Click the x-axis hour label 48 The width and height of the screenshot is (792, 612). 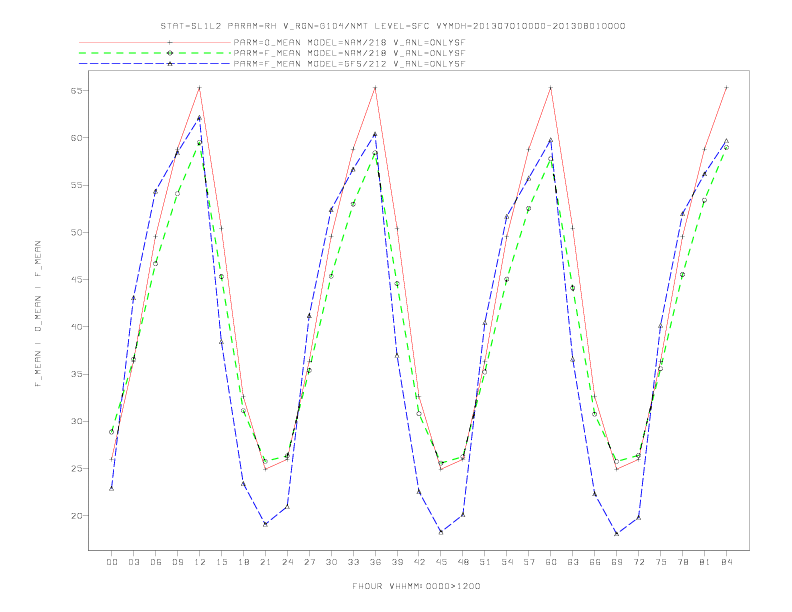(463, 562)
